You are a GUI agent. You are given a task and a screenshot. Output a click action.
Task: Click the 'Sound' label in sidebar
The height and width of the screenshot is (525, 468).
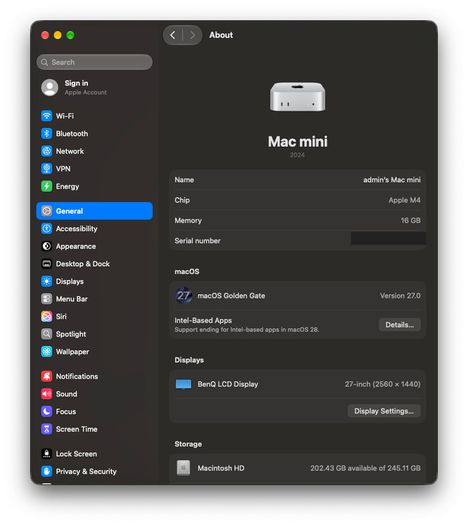(66, 394)
